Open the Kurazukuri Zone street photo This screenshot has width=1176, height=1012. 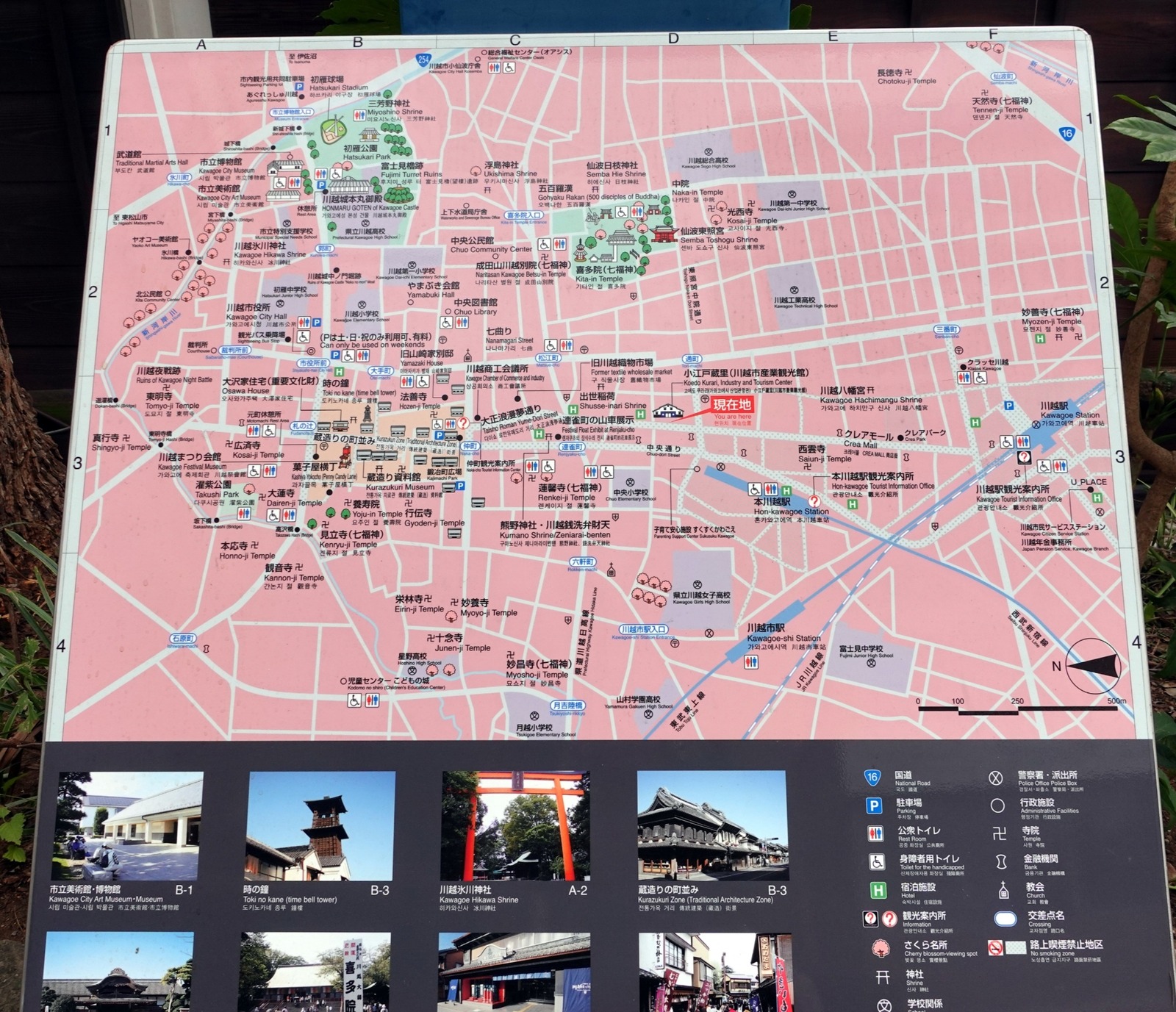pyautogui.click(x=712, y=825)
